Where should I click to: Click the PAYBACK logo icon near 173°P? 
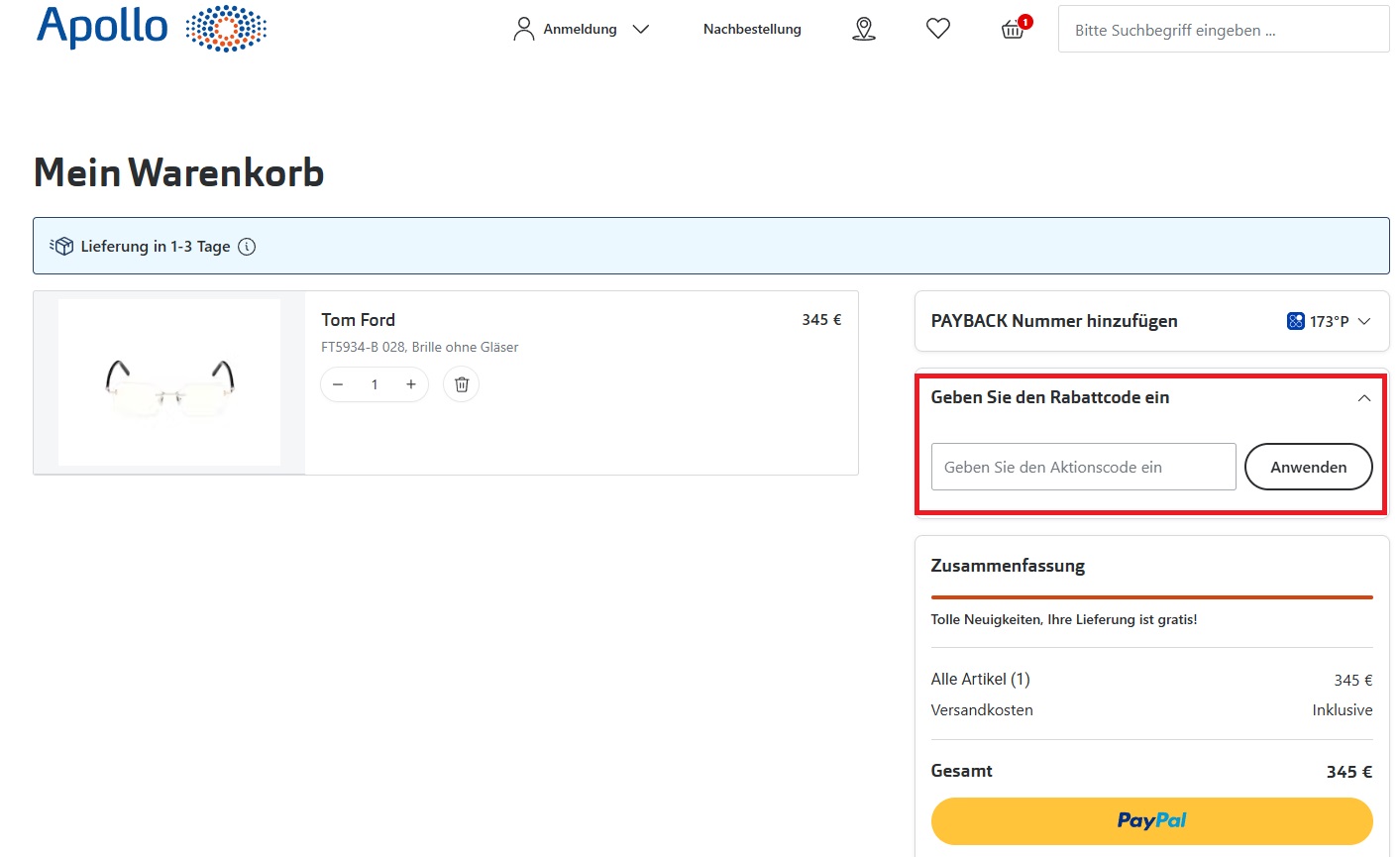pyautogui.click(x=1296, y=321)
